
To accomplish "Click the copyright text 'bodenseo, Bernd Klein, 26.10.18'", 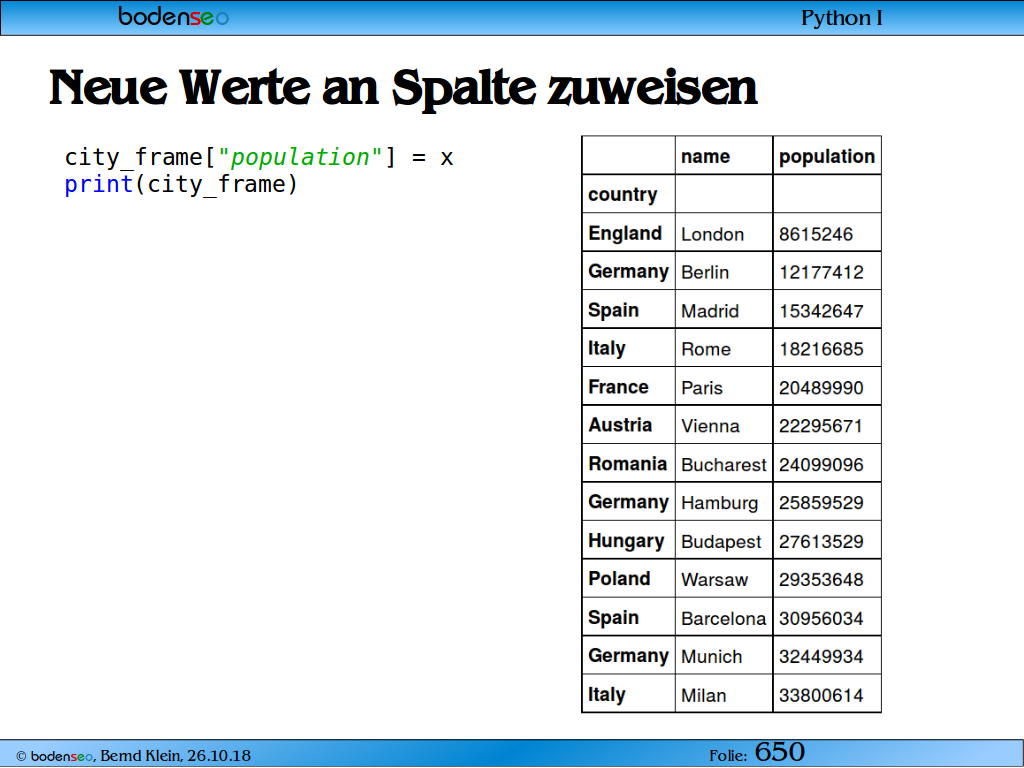I will pyautogui.click(x=133, y=756).
